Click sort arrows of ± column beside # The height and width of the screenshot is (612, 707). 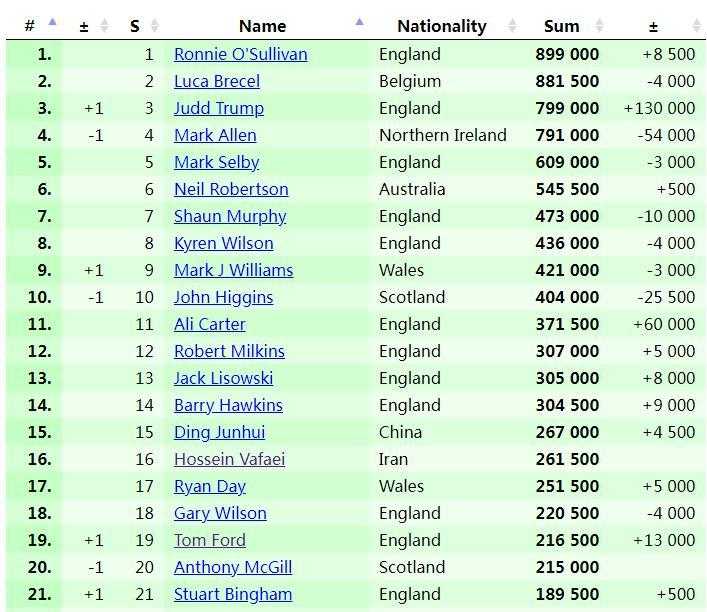pyautogui.click(x=105, y=27)
